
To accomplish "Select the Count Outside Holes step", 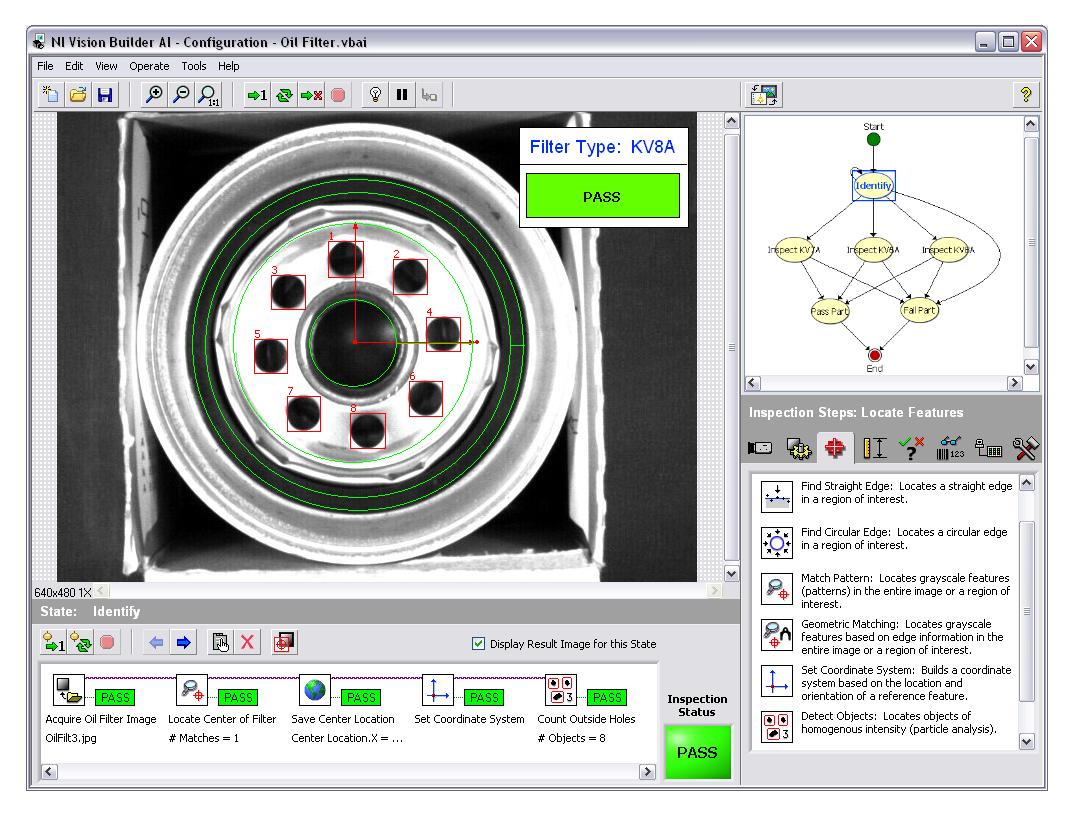I will 586,709.
